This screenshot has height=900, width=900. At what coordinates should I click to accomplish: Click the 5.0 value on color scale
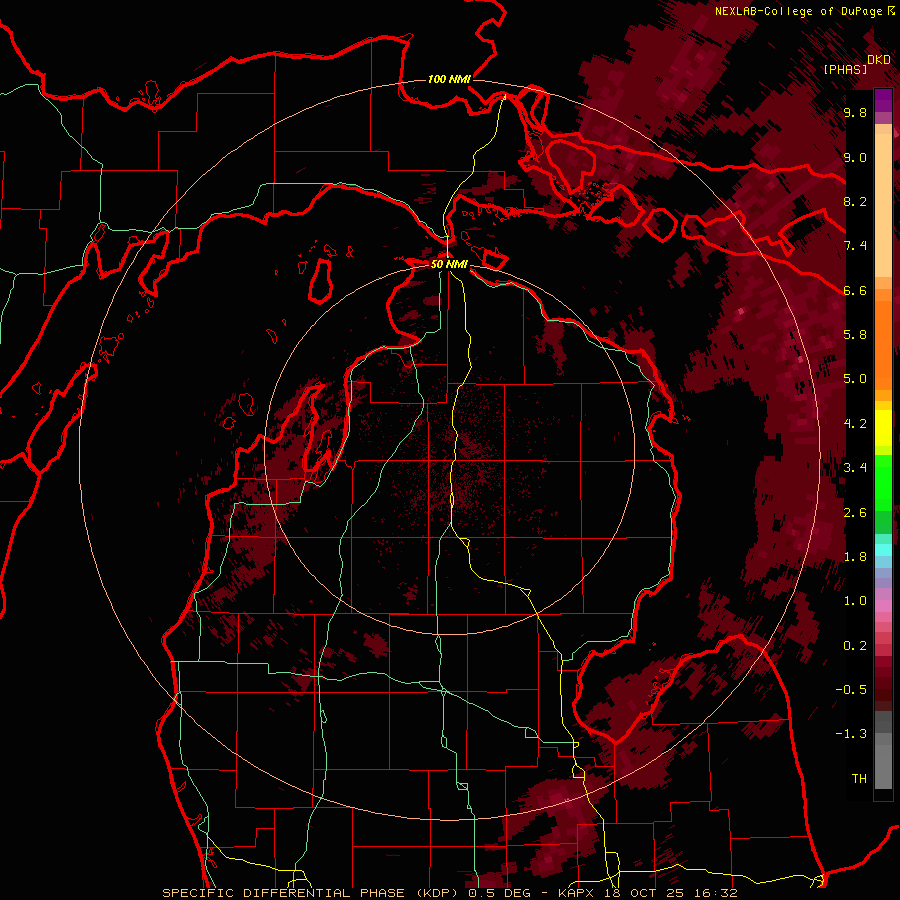click(855, 379)
